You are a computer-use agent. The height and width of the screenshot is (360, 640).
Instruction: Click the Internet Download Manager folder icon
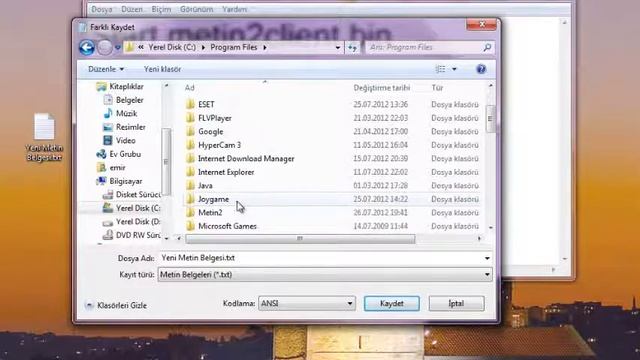190,158
